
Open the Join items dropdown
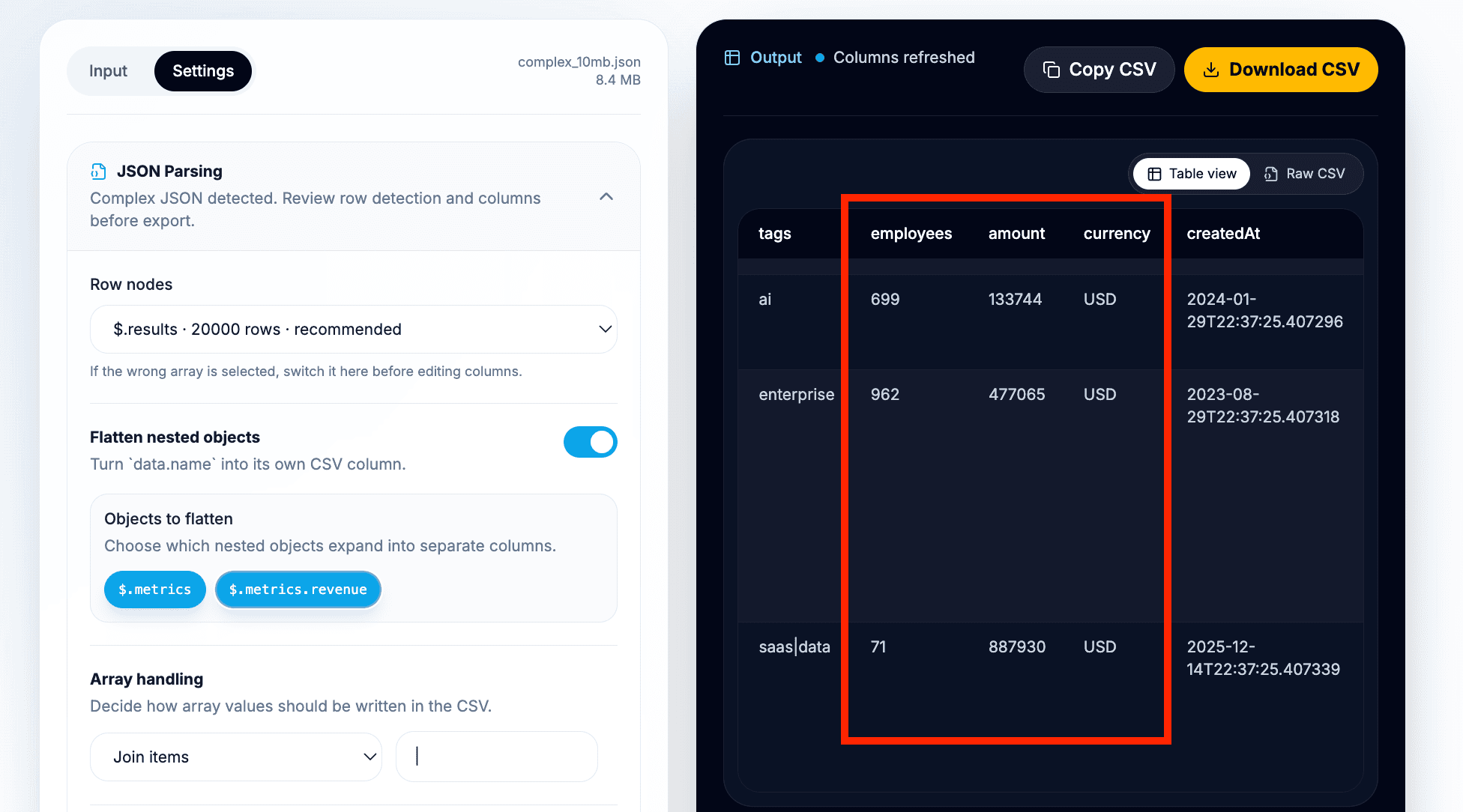coord(236,757)
